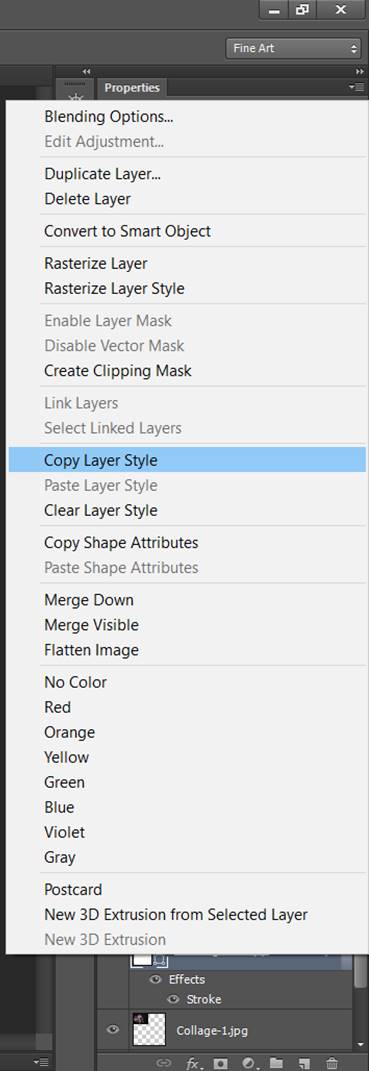Select Convert to Smart Object

pyautogui.click(x=127, y=231)
